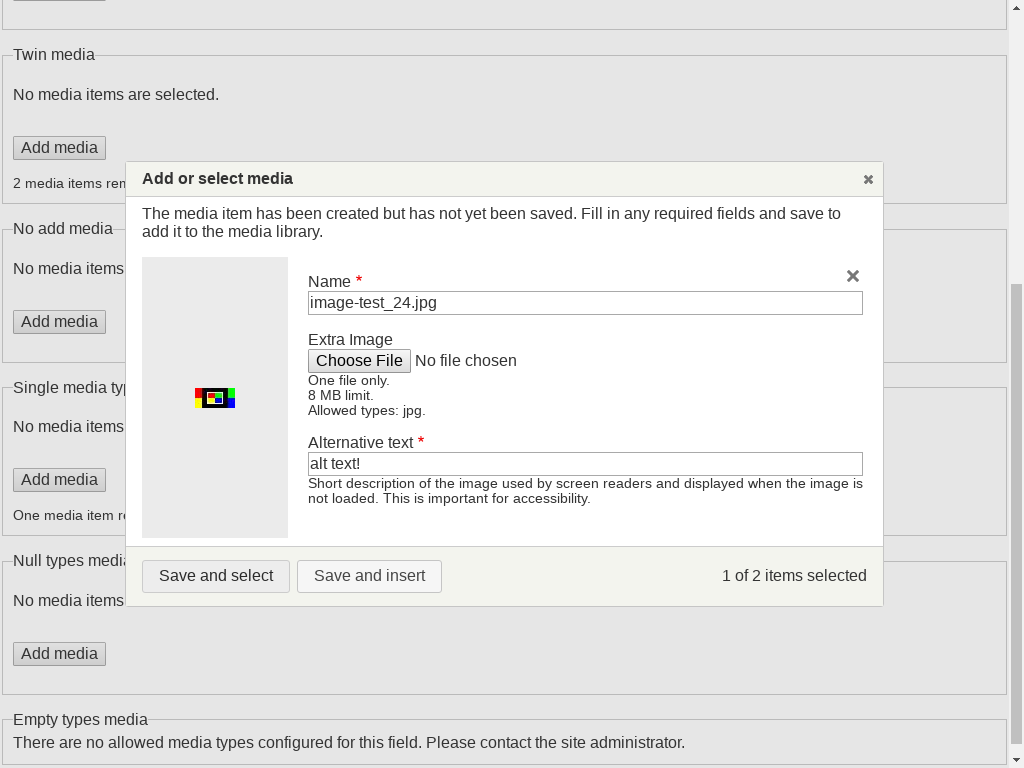The height and width of the screenshot is (768, 1024).
Task: Click the Empty types media legend
Action: (80, 720)
